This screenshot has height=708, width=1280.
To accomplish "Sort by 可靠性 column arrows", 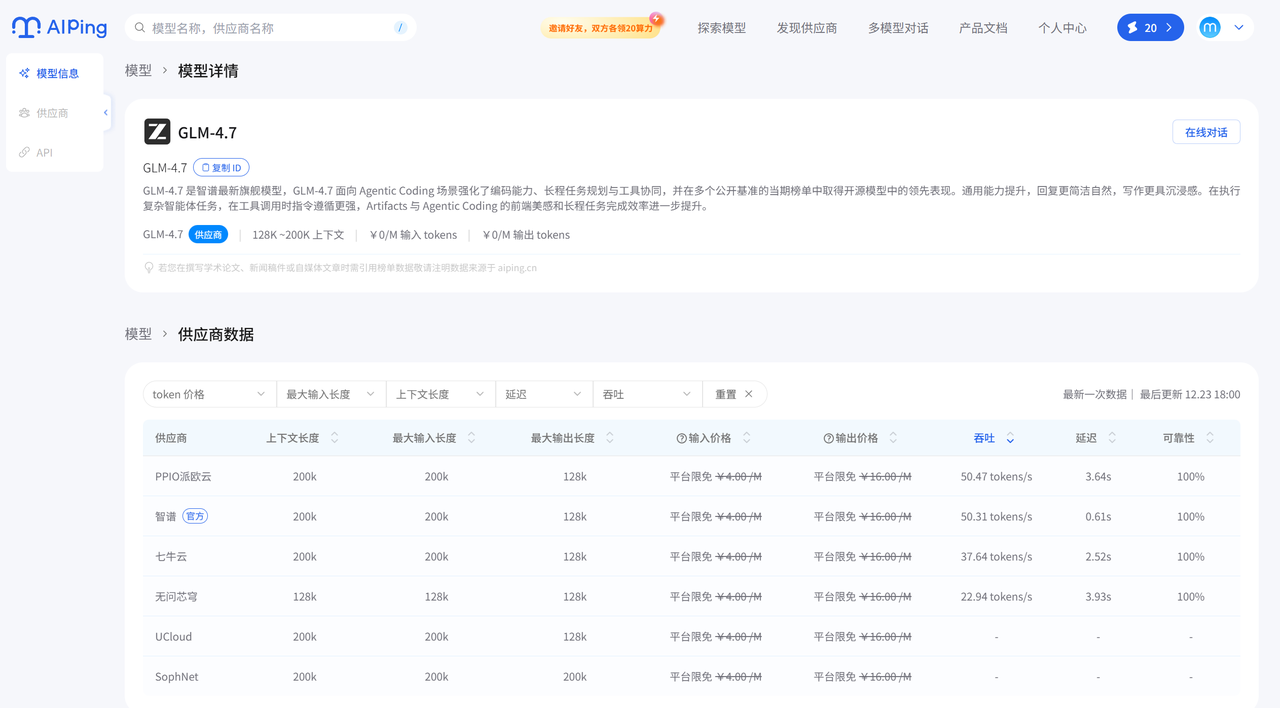I will (x=1210, y=438).
